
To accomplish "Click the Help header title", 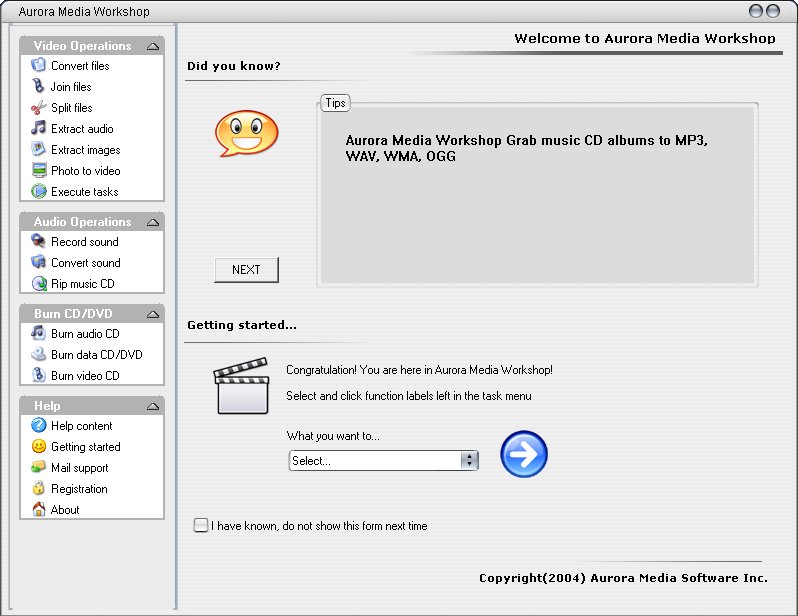I will (47, 406).
